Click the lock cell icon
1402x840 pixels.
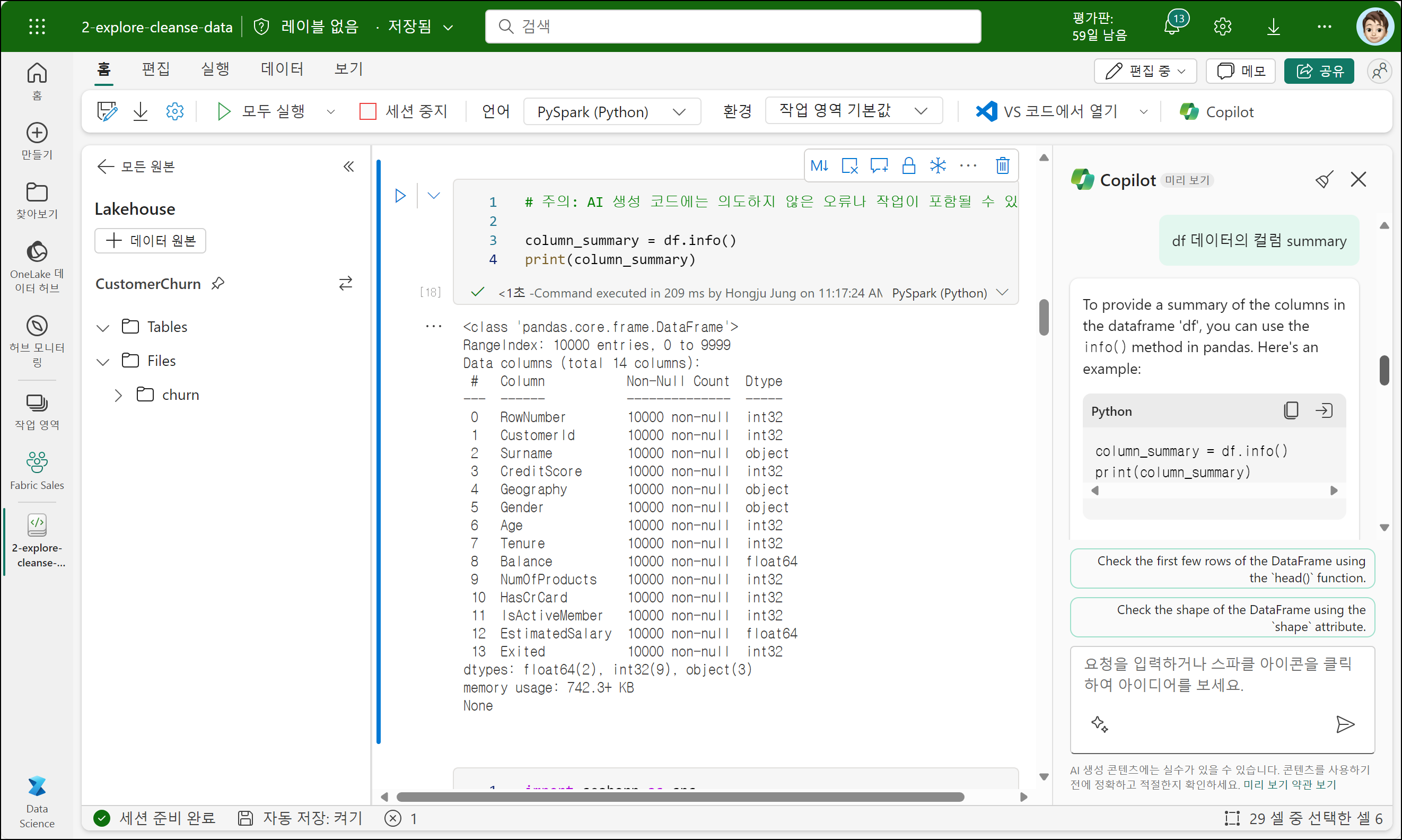(x=908, y=165)
